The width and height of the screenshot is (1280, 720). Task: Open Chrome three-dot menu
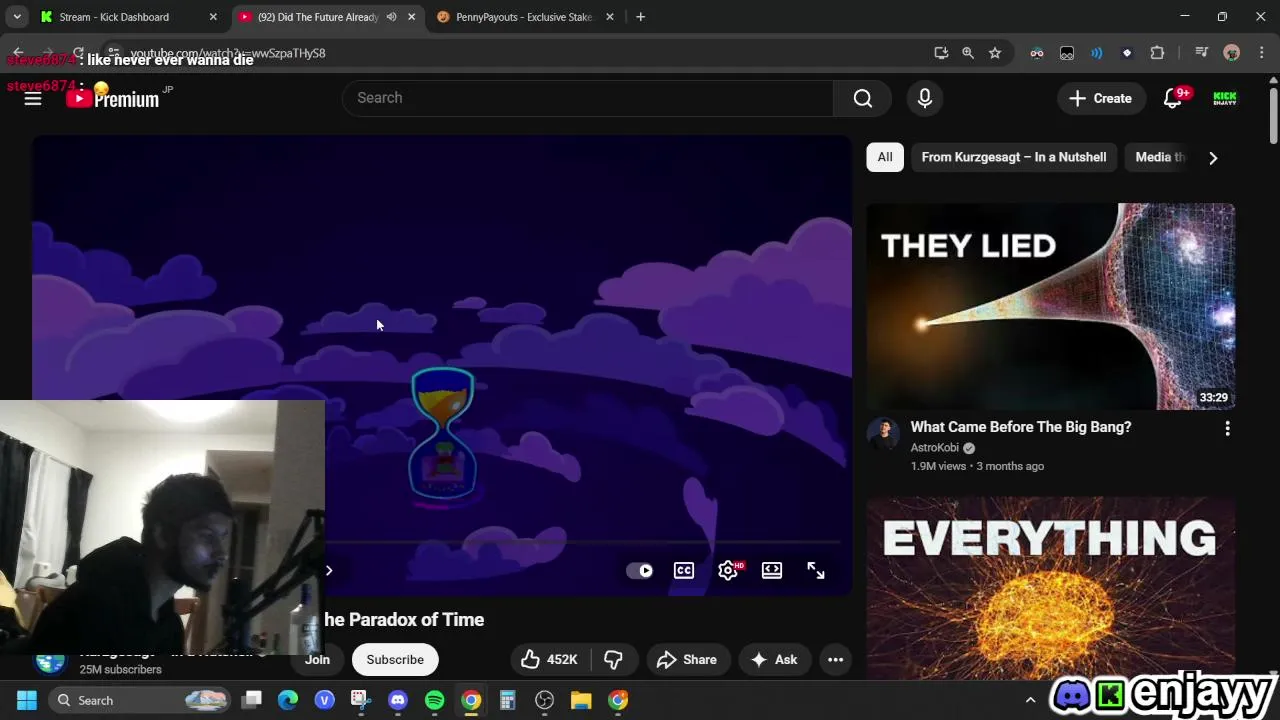point(1261,53)
